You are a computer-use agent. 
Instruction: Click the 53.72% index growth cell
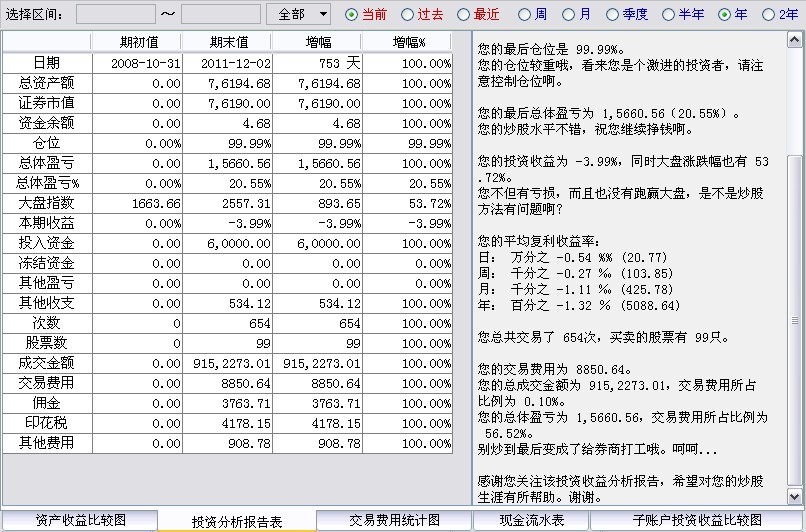(x=408, y=204)
